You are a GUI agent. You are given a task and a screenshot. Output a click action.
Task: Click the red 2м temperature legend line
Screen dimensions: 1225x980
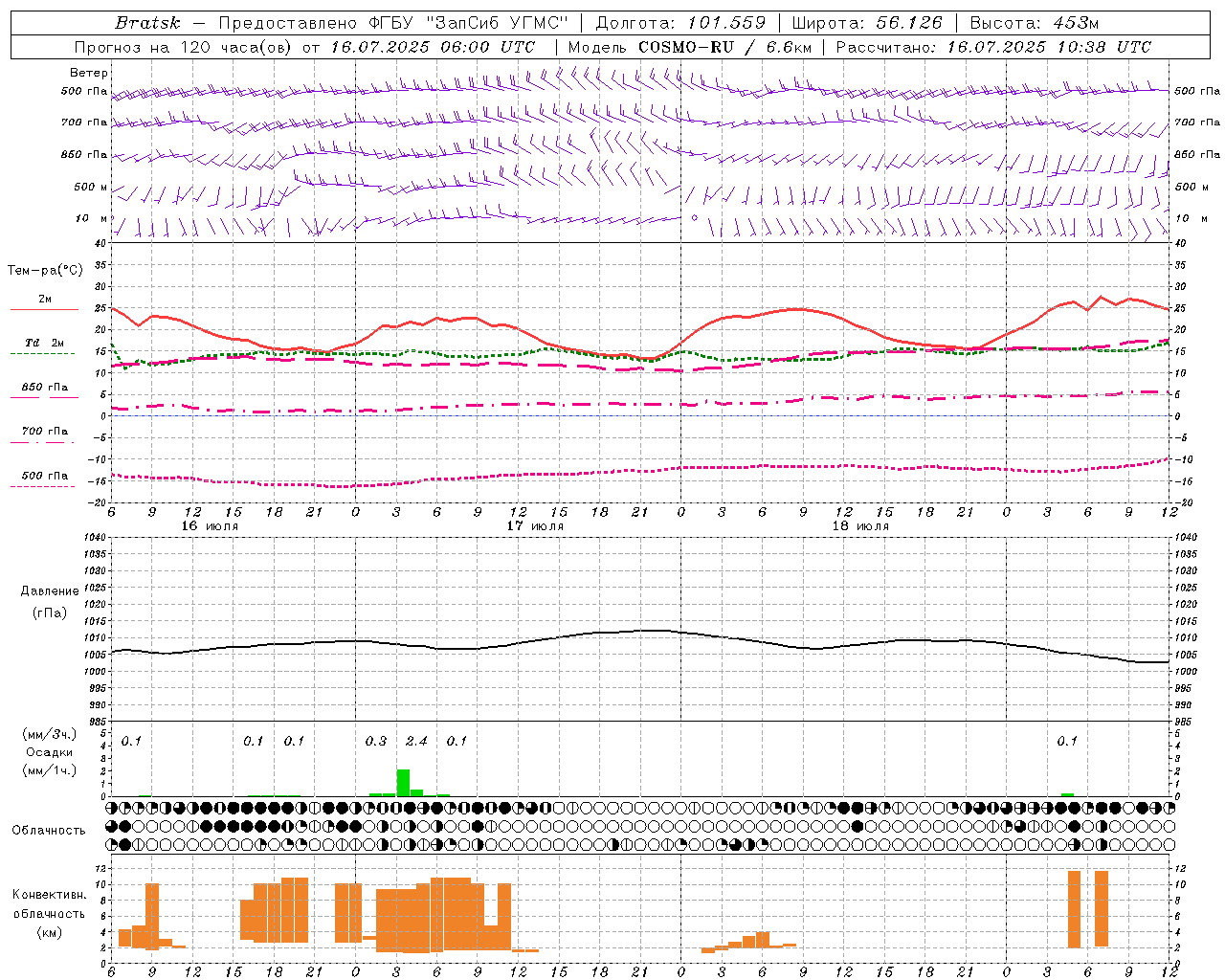point(44,309)
